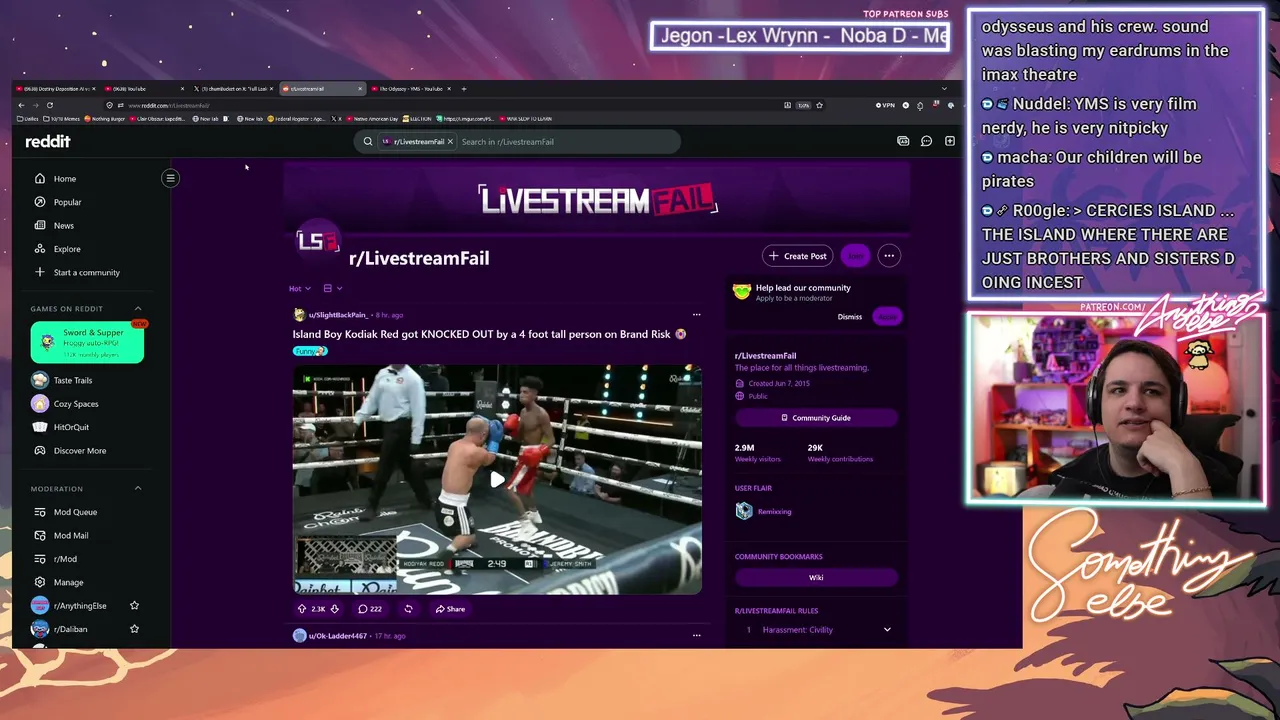The height and width of the screenshot is (720, 1280).
Task: Collapse the Games on Reddit section
Action: tap(138, 308)
